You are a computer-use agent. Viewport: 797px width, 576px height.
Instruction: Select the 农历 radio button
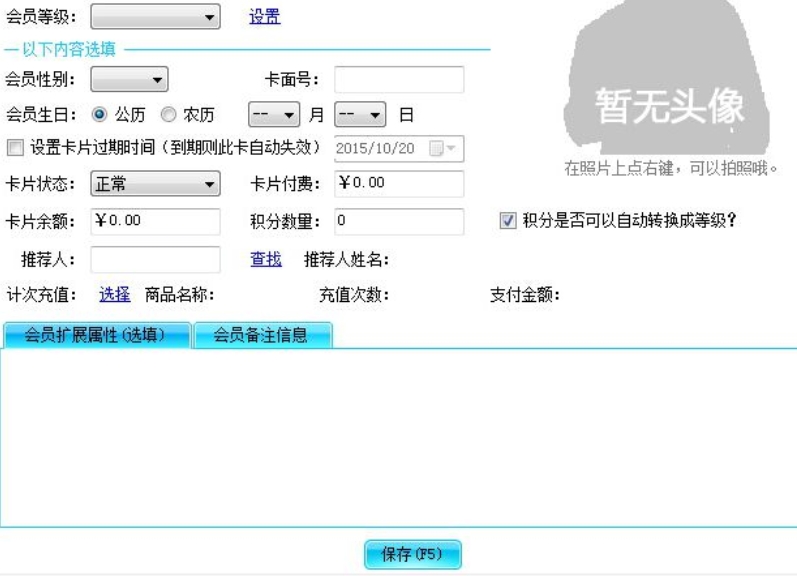pos(168,114)
